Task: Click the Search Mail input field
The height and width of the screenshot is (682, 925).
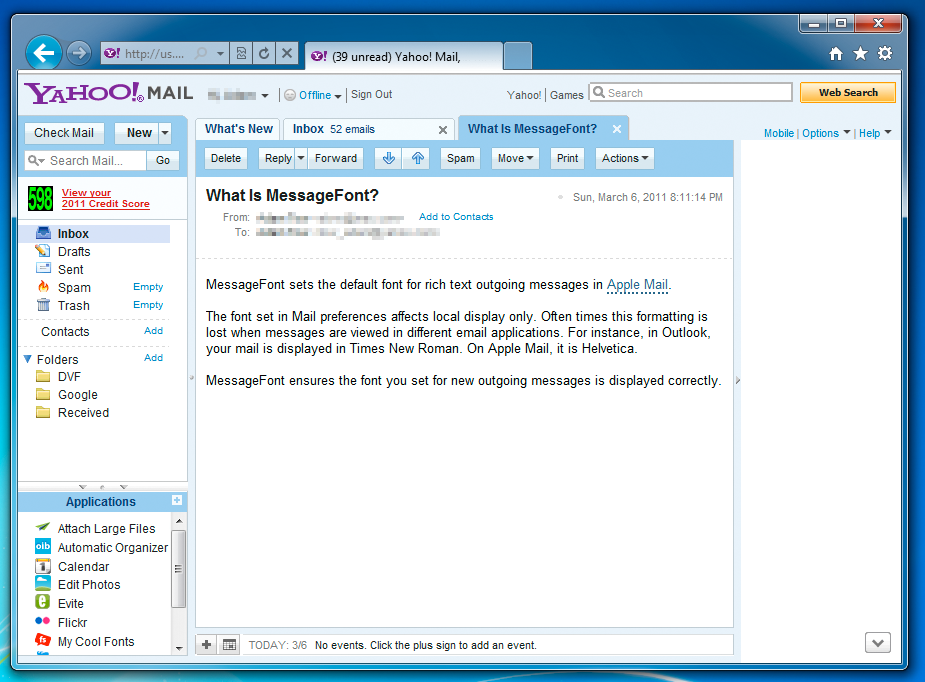Action: (86, 160)
